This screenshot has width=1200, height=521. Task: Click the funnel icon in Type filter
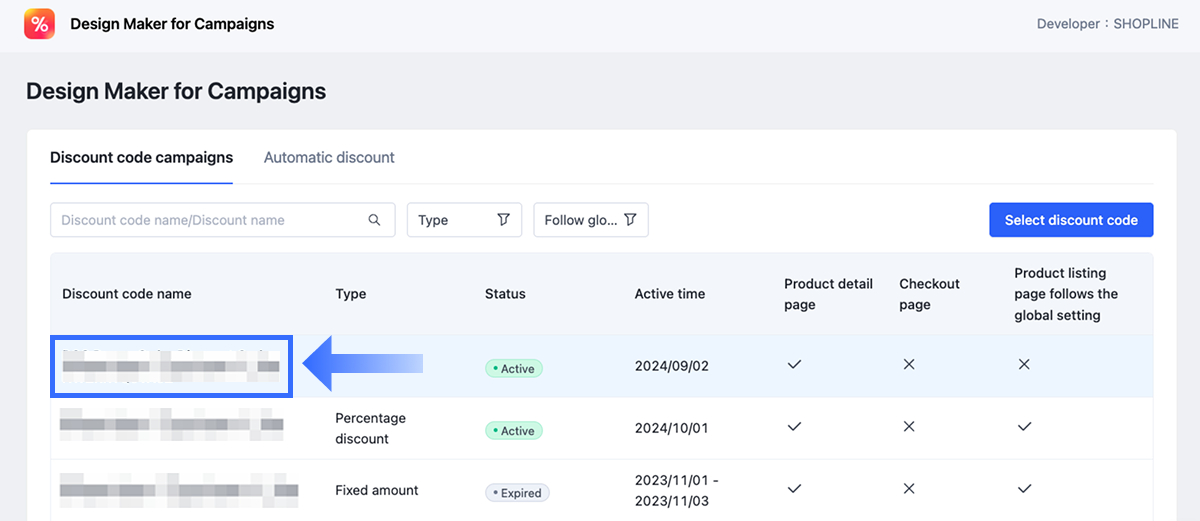503,220
